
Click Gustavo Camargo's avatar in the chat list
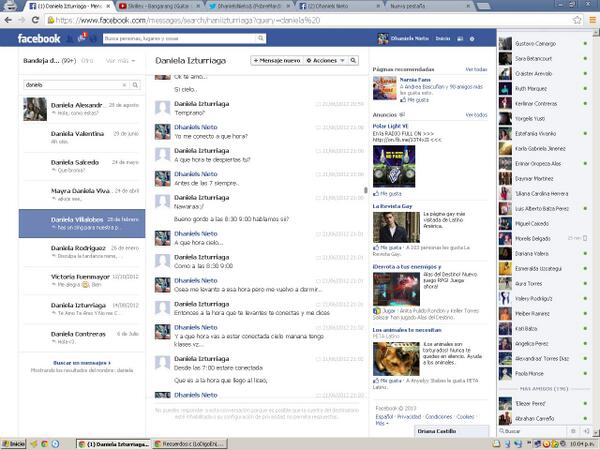point(505,44)
